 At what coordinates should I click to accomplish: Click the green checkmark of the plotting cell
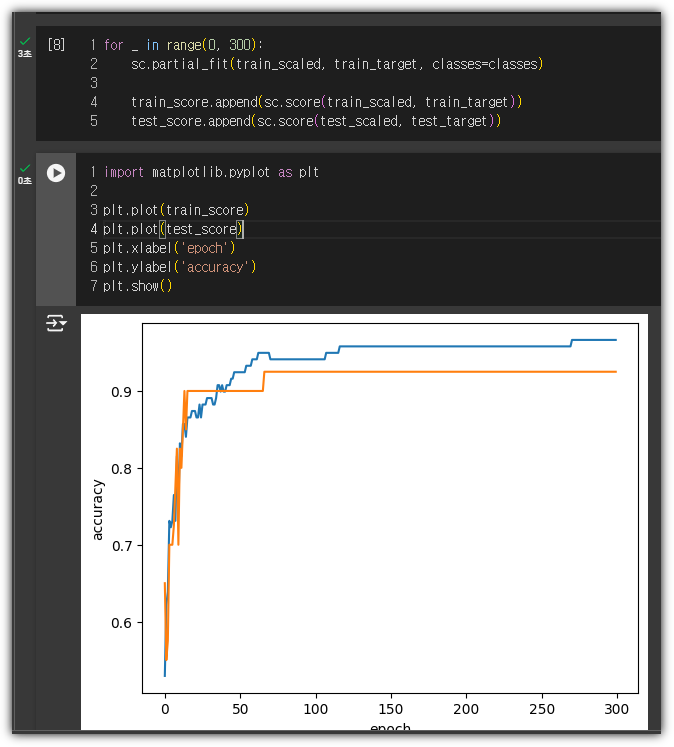point(25,168)
